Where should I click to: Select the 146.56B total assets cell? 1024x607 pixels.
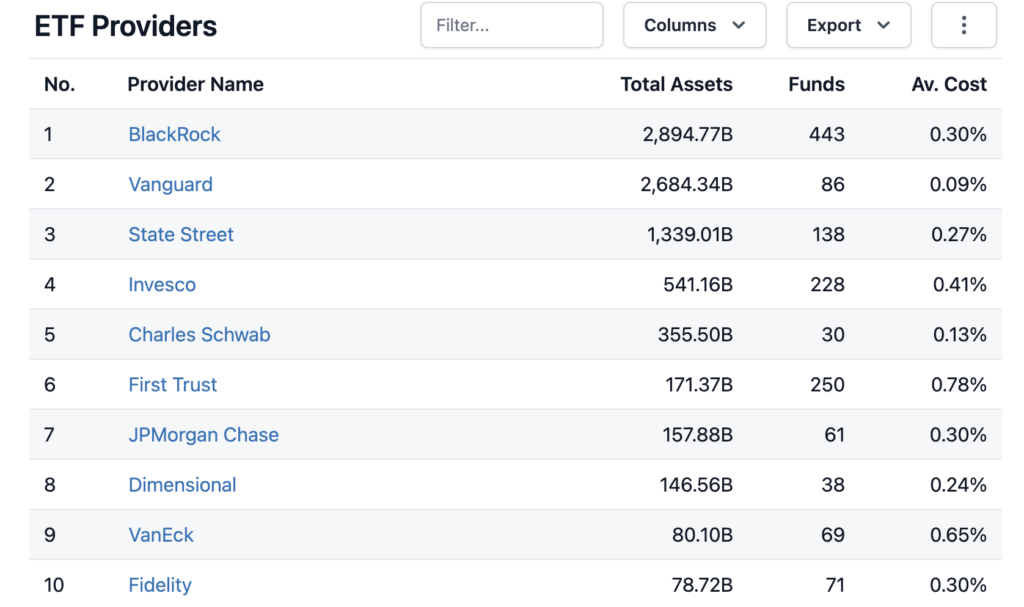pyautogui.click(x=696, y=485)
